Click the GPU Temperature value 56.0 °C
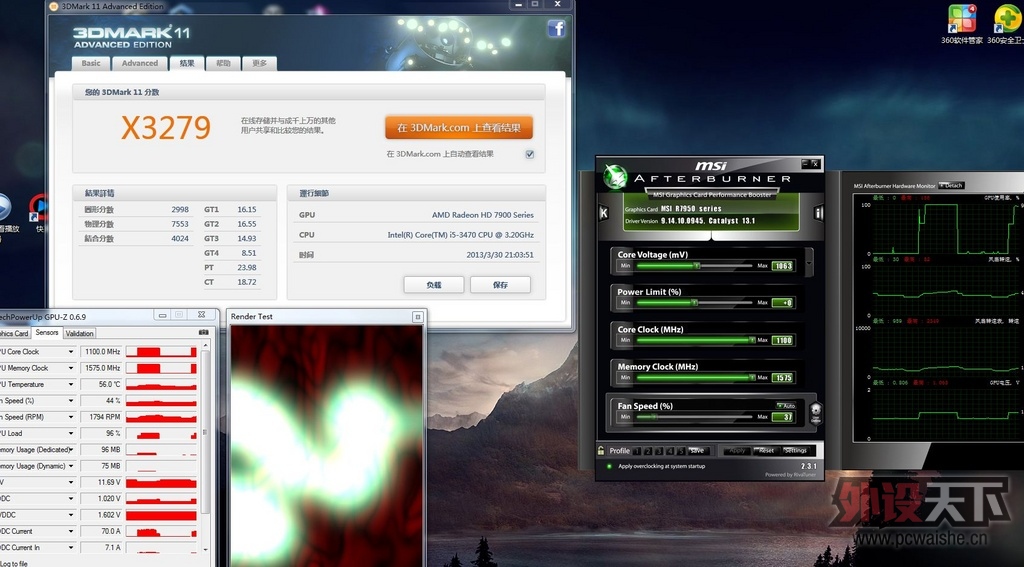1024x567 pixels. tap(101, 385)
